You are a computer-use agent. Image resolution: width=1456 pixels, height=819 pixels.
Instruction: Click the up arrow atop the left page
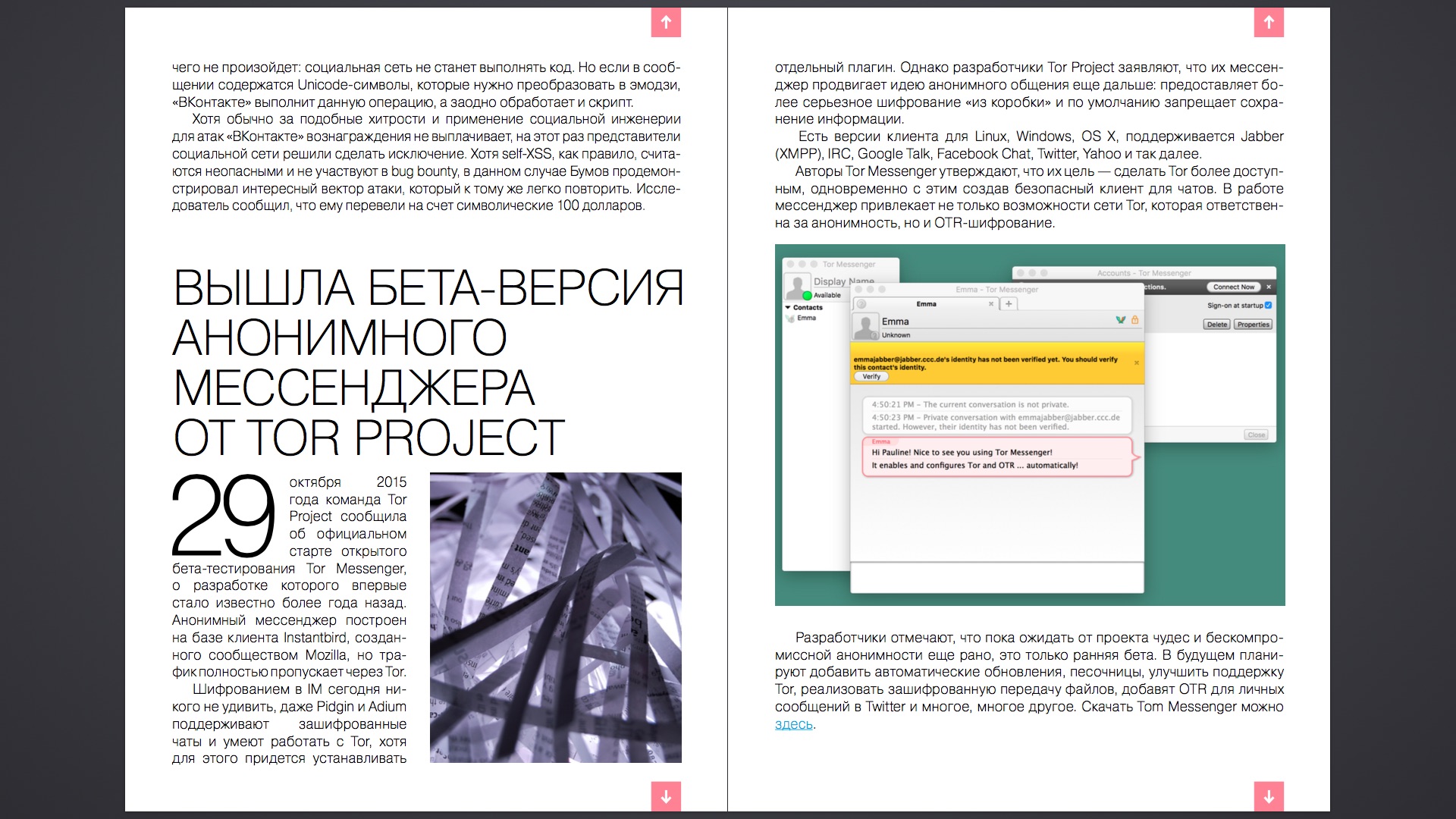point(666,22)
